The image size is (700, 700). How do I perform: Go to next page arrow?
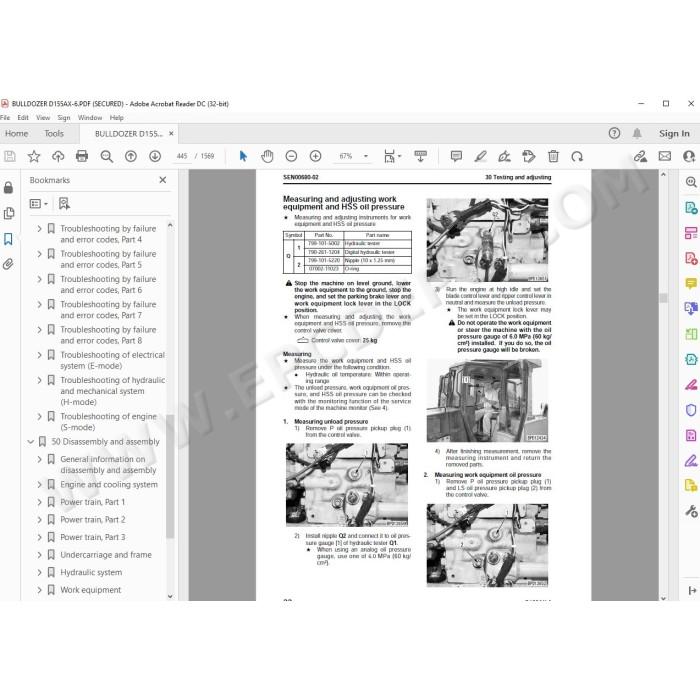point(155,156)
